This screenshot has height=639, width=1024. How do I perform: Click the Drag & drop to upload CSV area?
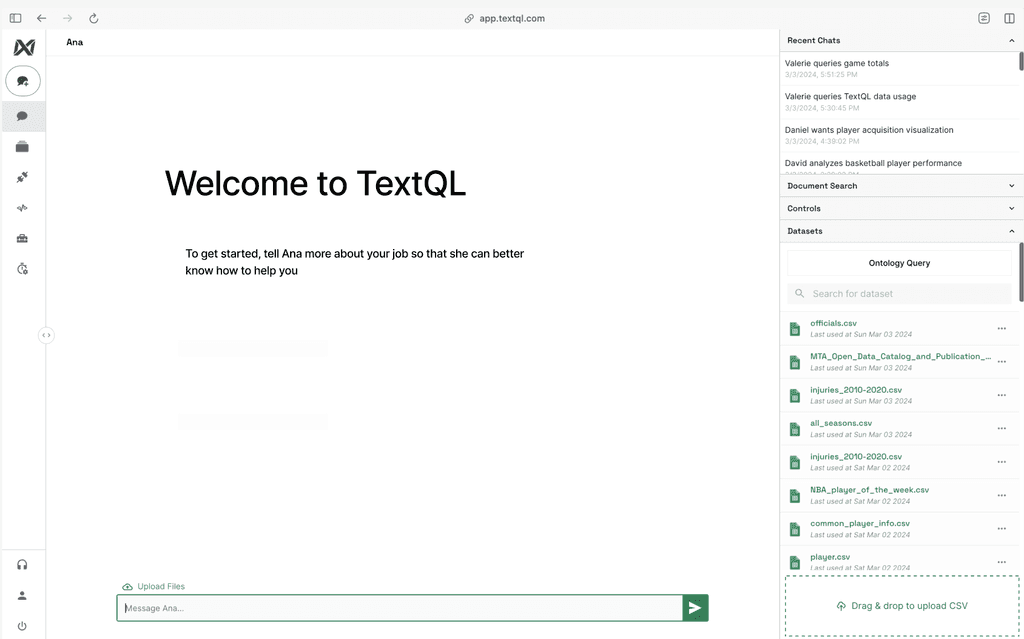click(x=904, y=606)
